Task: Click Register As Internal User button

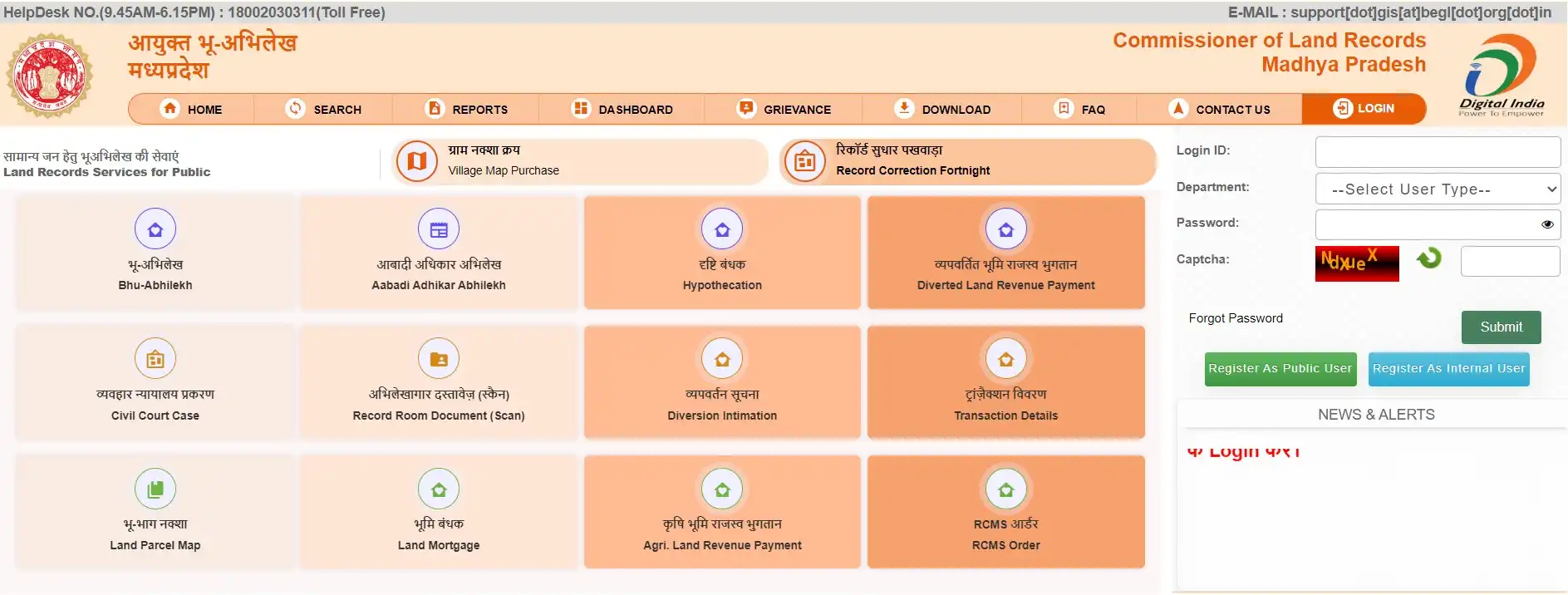Action: point(1448,369)
